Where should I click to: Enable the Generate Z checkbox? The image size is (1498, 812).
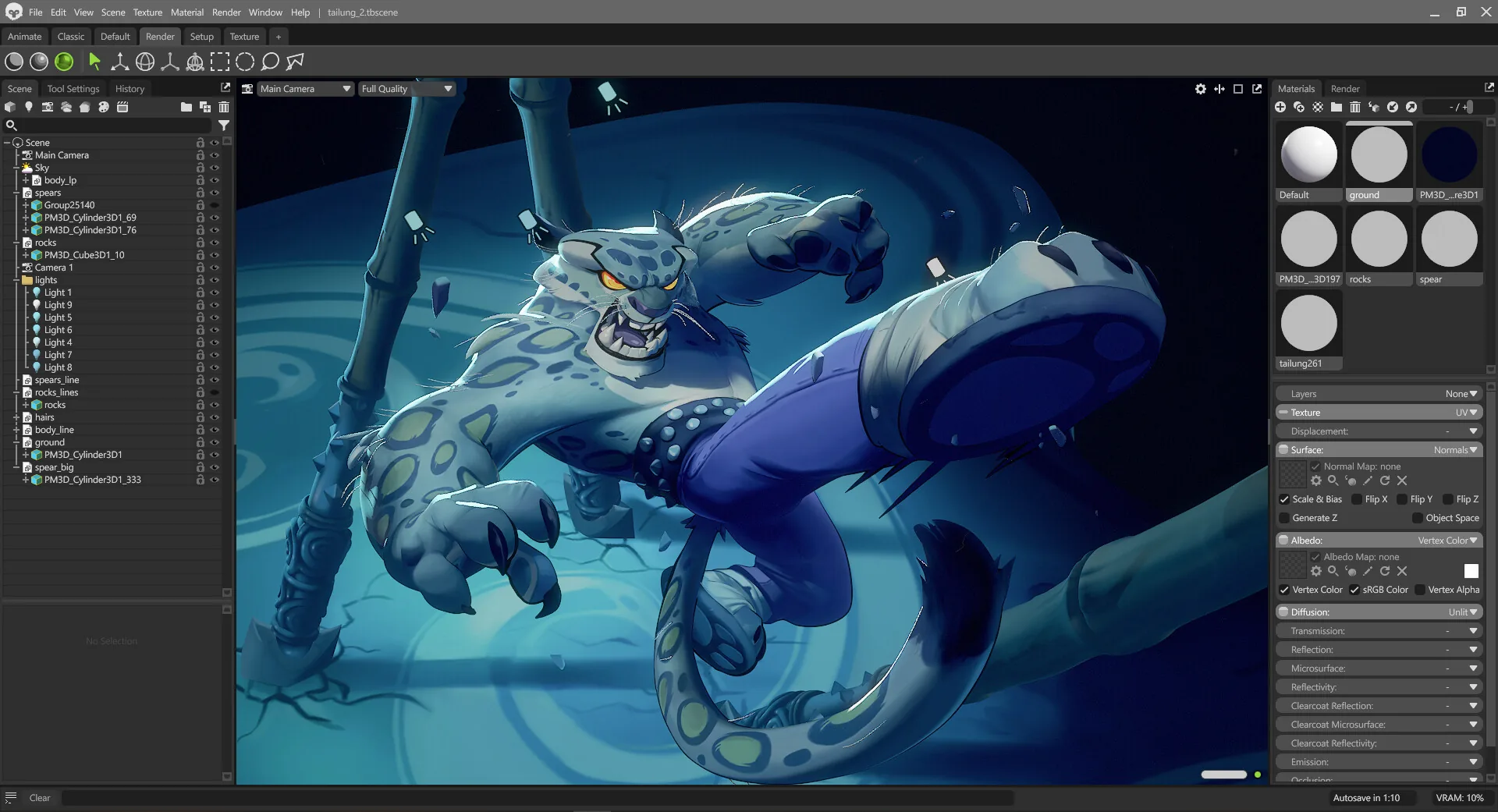pyautogui.click(x=1284, y=518)
